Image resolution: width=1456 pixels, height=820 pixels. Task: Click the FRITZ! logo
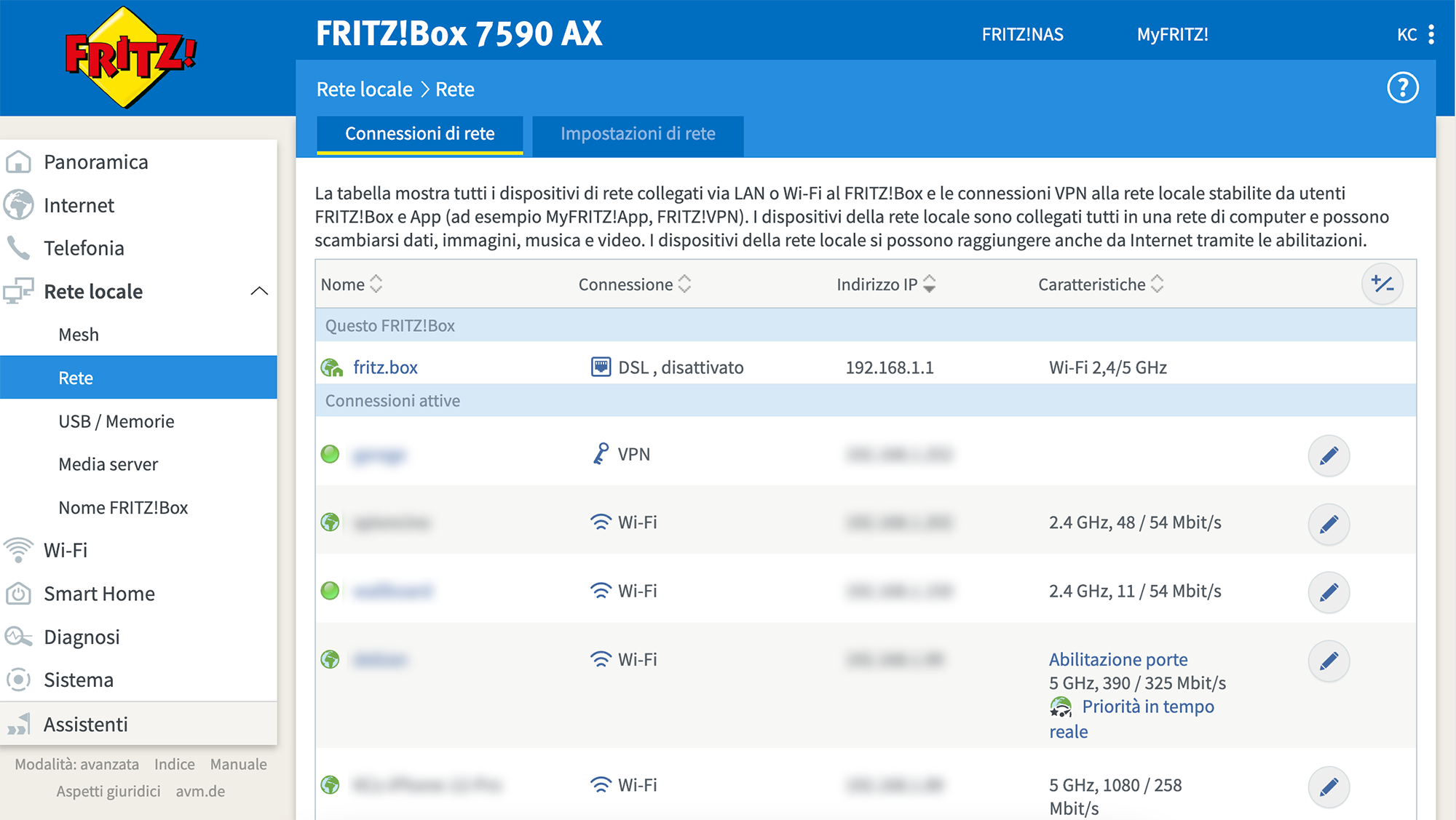click(130, 57)
